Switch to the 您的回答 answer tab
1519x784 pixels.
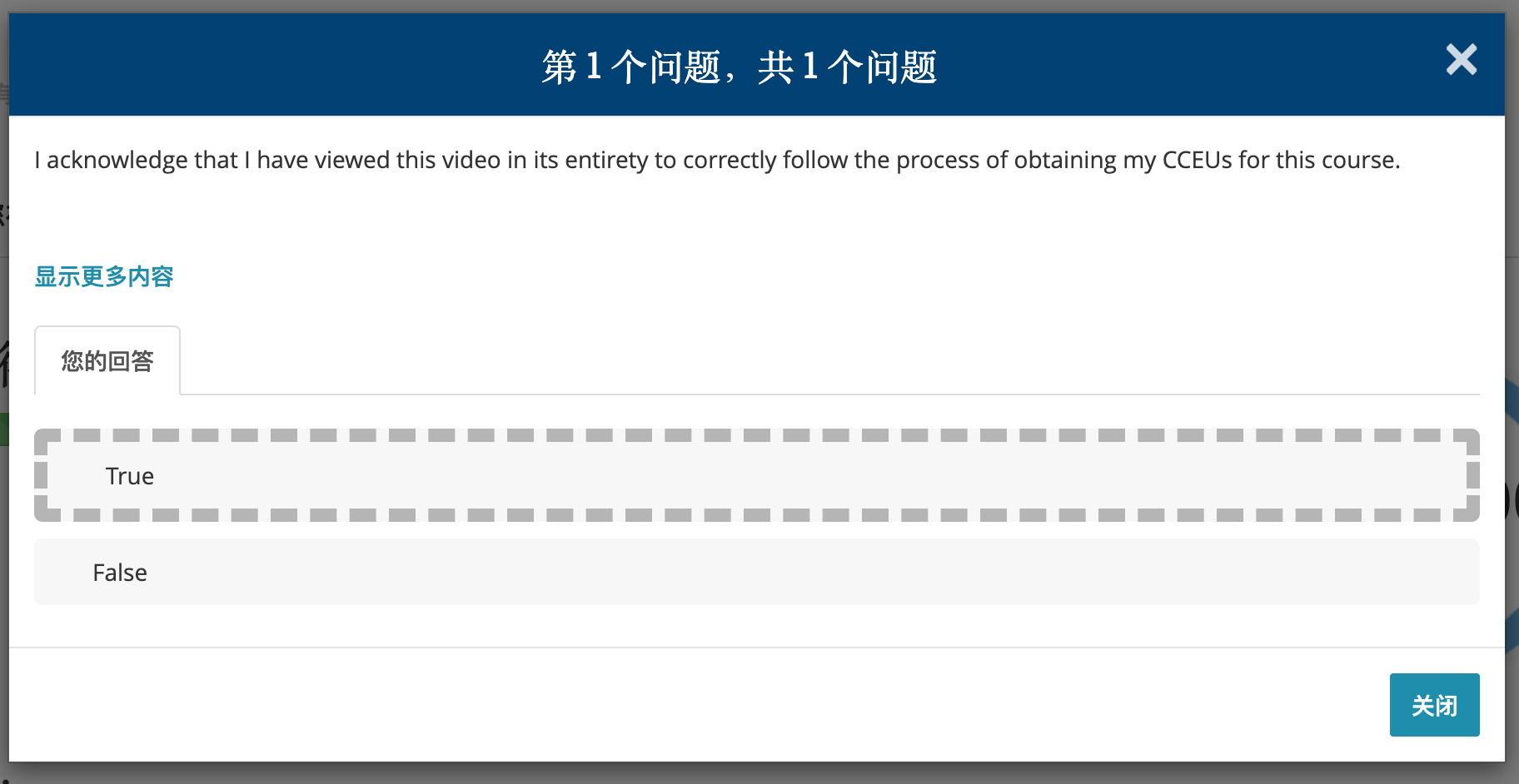(107, 361)
